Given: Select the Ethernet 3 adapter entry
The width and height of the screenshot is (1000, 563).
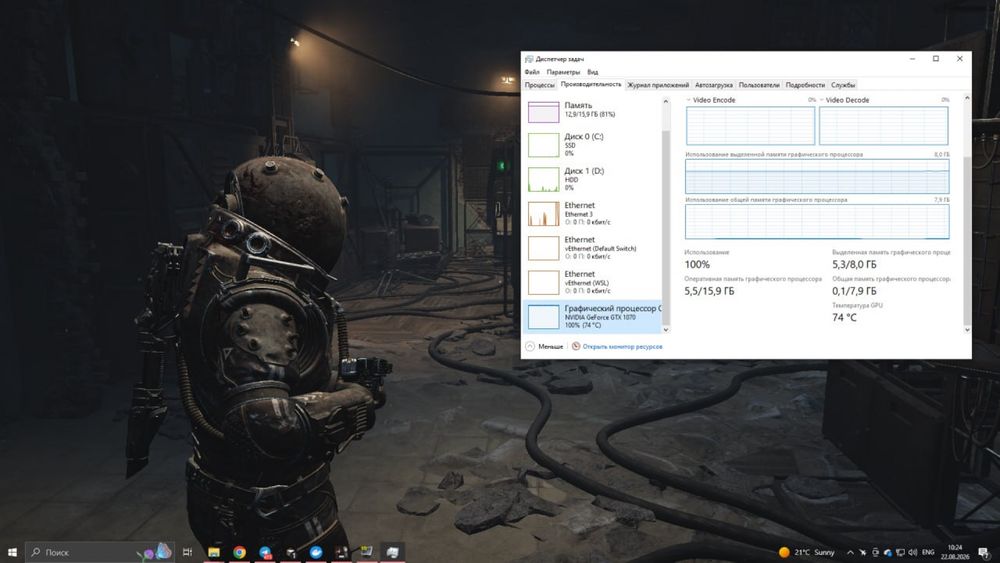Looking at the screenshot, I should [592, 214].
